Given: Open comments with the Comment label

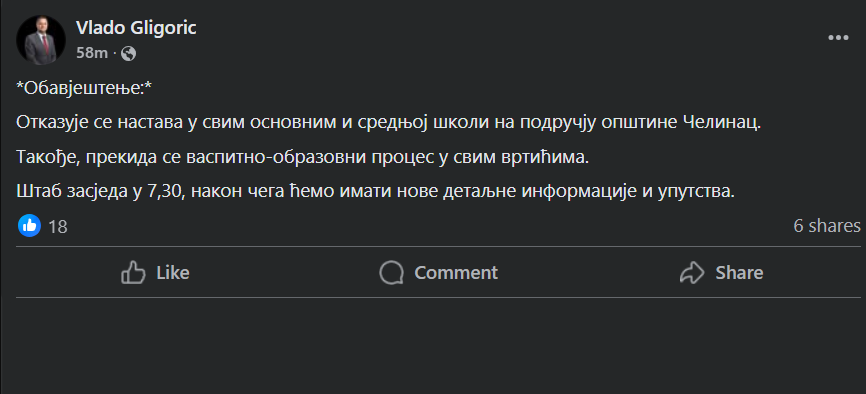Looking at the screenshot, I should 456,273.
